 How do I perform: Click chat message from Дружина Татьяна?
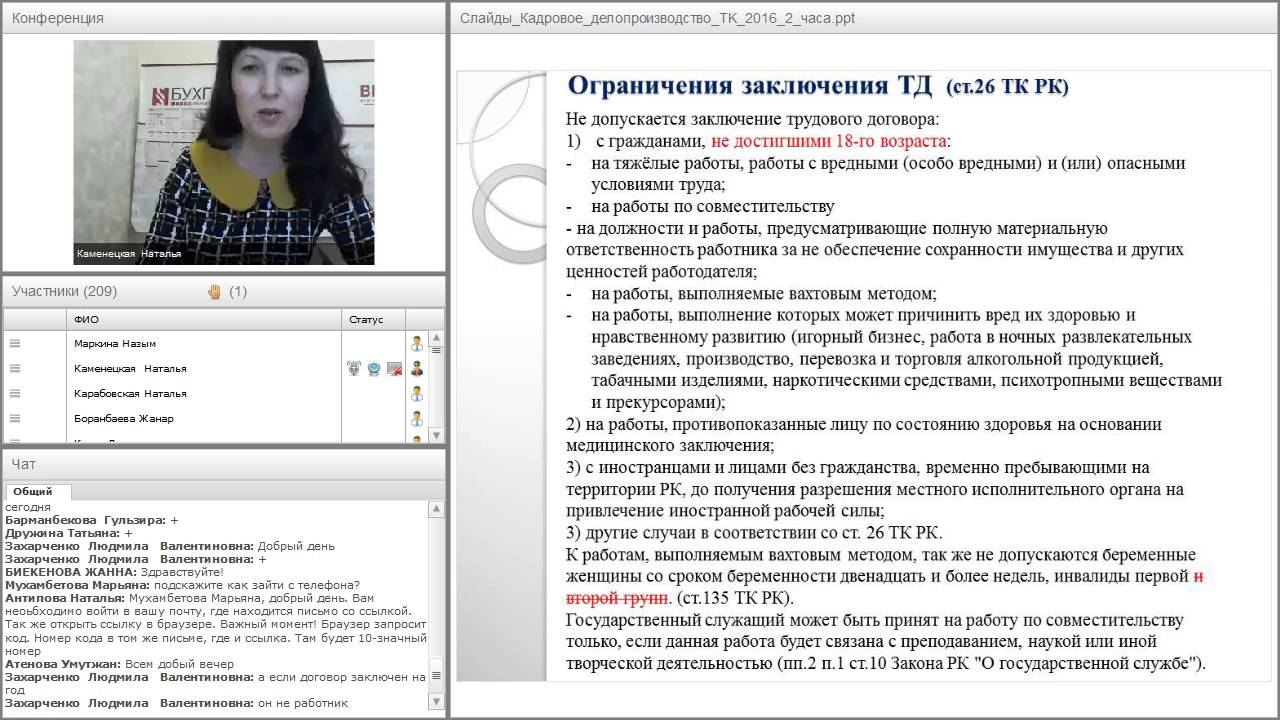point(68,534)
